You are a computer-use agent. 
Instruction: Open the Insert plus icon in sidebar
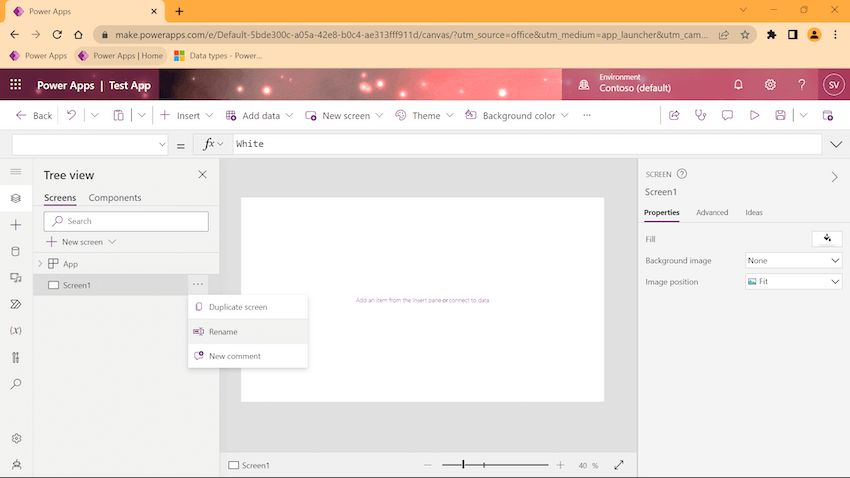(16, 225)
